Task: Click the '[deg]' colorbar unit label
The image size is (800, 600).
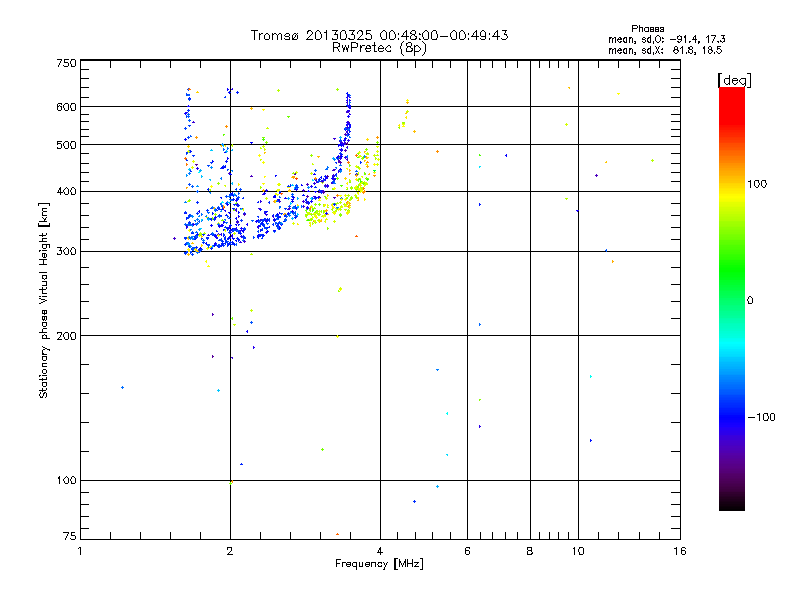Action: click(734, 80)
